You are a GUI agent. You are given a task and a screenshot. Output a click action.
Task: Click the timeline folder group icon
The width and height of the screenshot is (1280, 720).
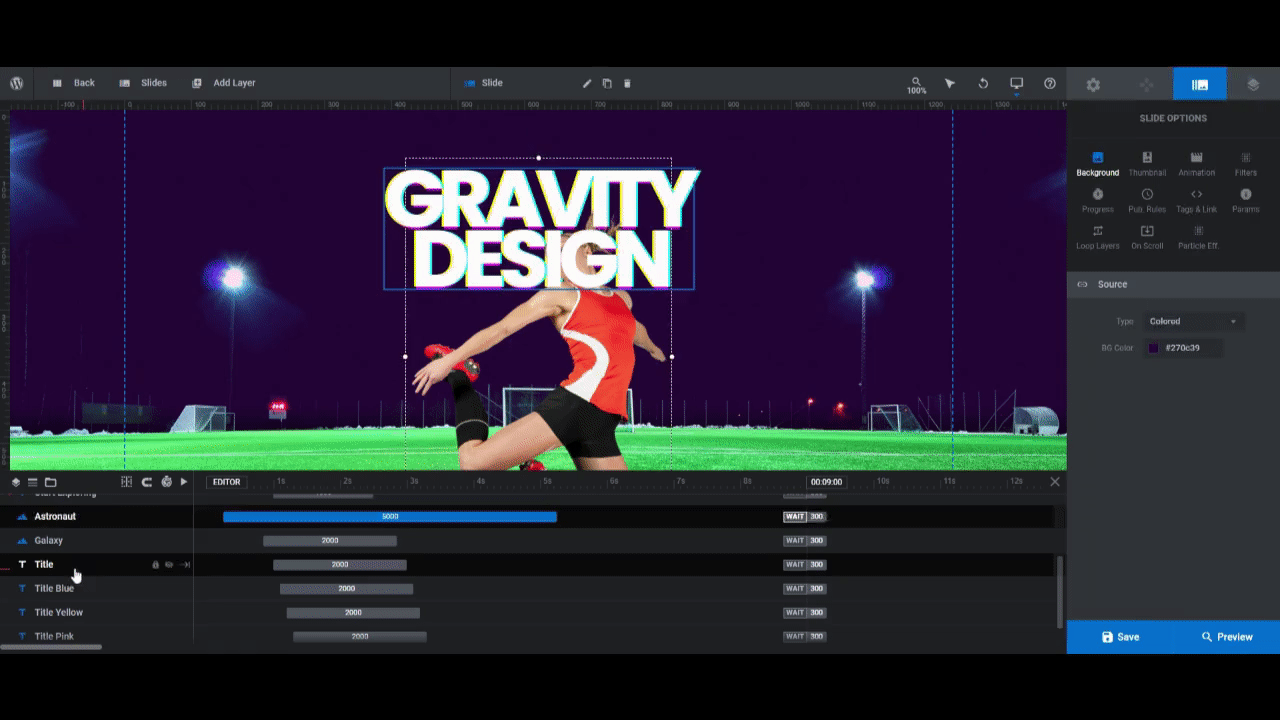[50, 482]
